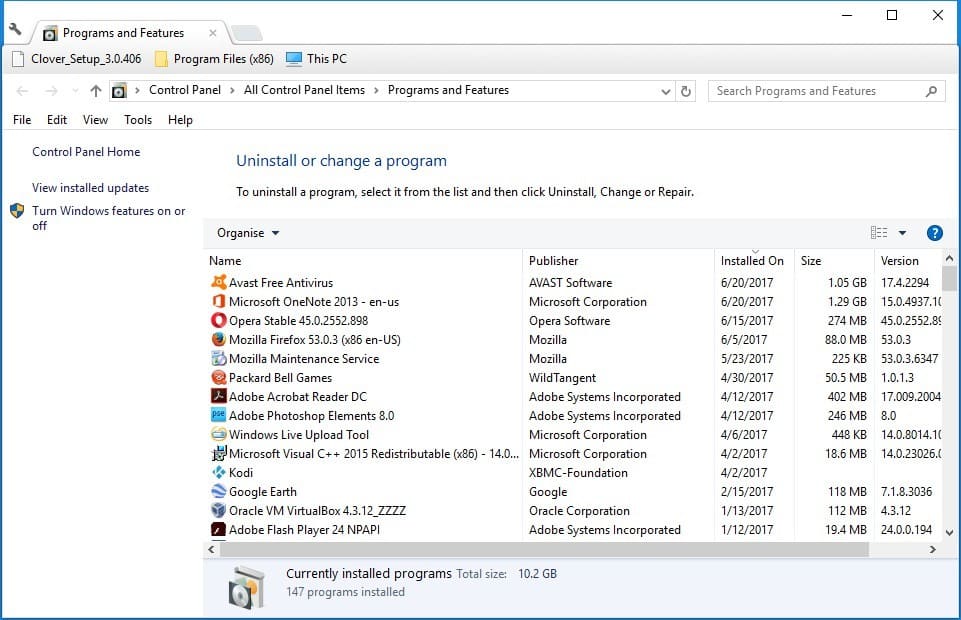Open the Help menu
This screenshot has height=620, width=961.
coord(180,119)
